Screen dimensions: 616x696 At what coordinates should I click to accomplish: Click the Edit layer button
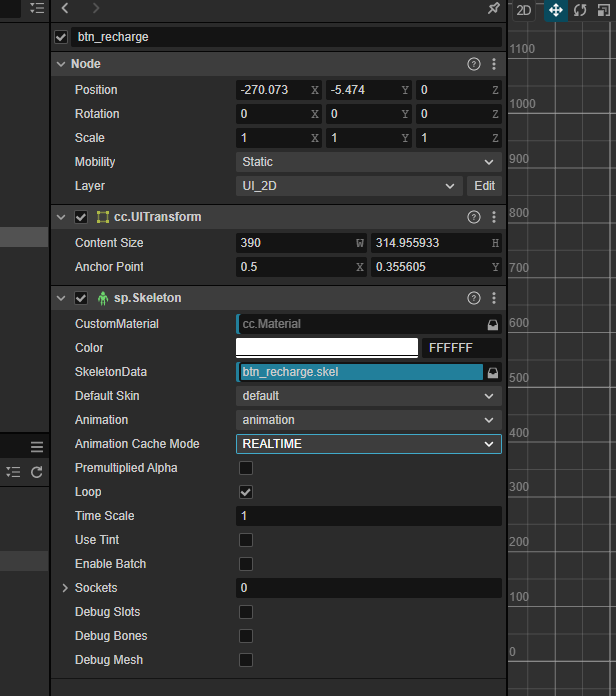point(484,186)
